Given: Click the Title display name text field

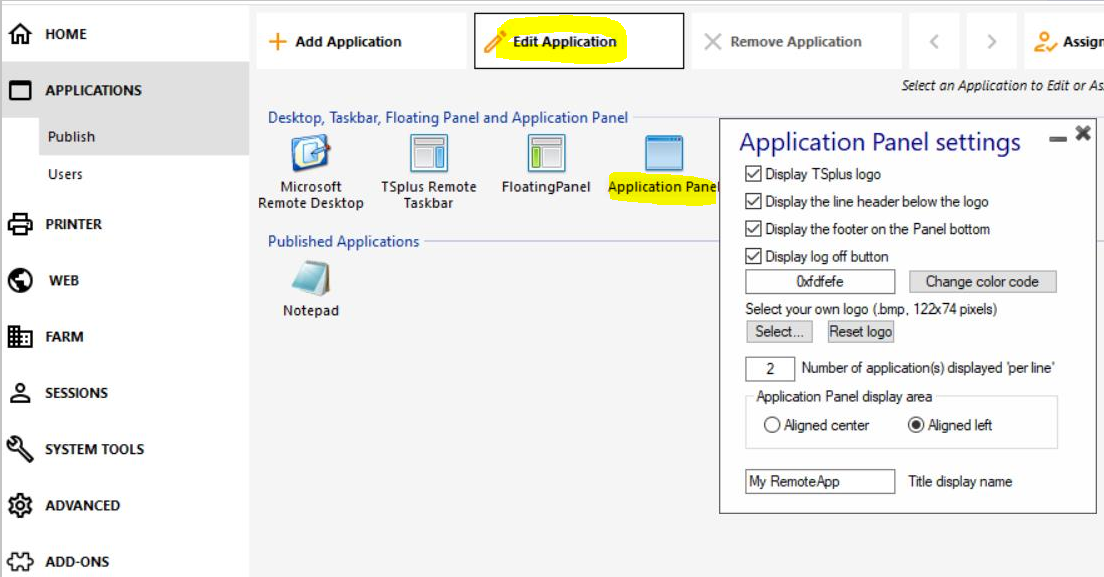Looking at the screenshot, I should [x=820, y=482].
